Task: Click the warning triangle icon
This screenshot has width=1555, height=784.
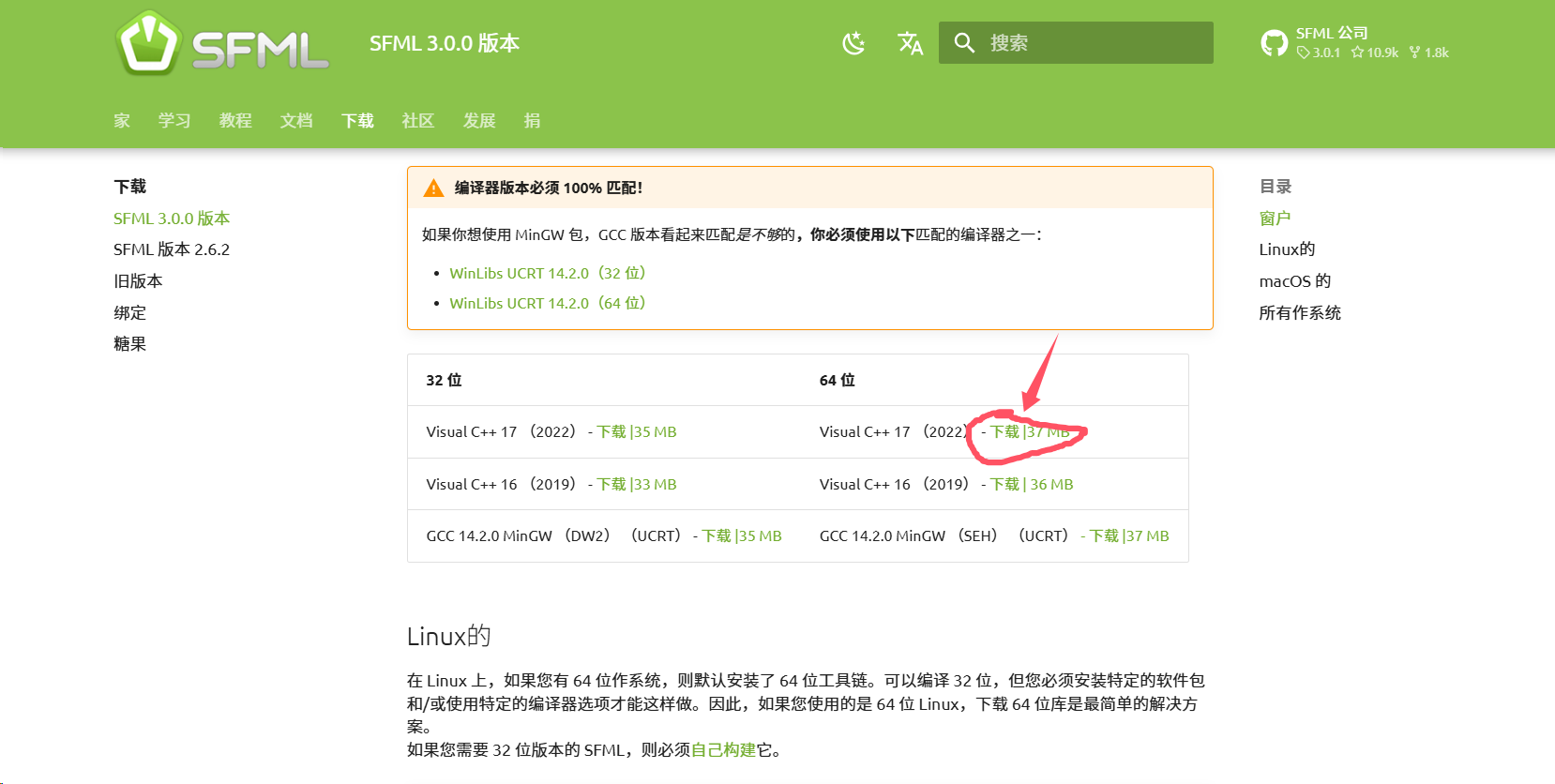Action: pos(433,188)
